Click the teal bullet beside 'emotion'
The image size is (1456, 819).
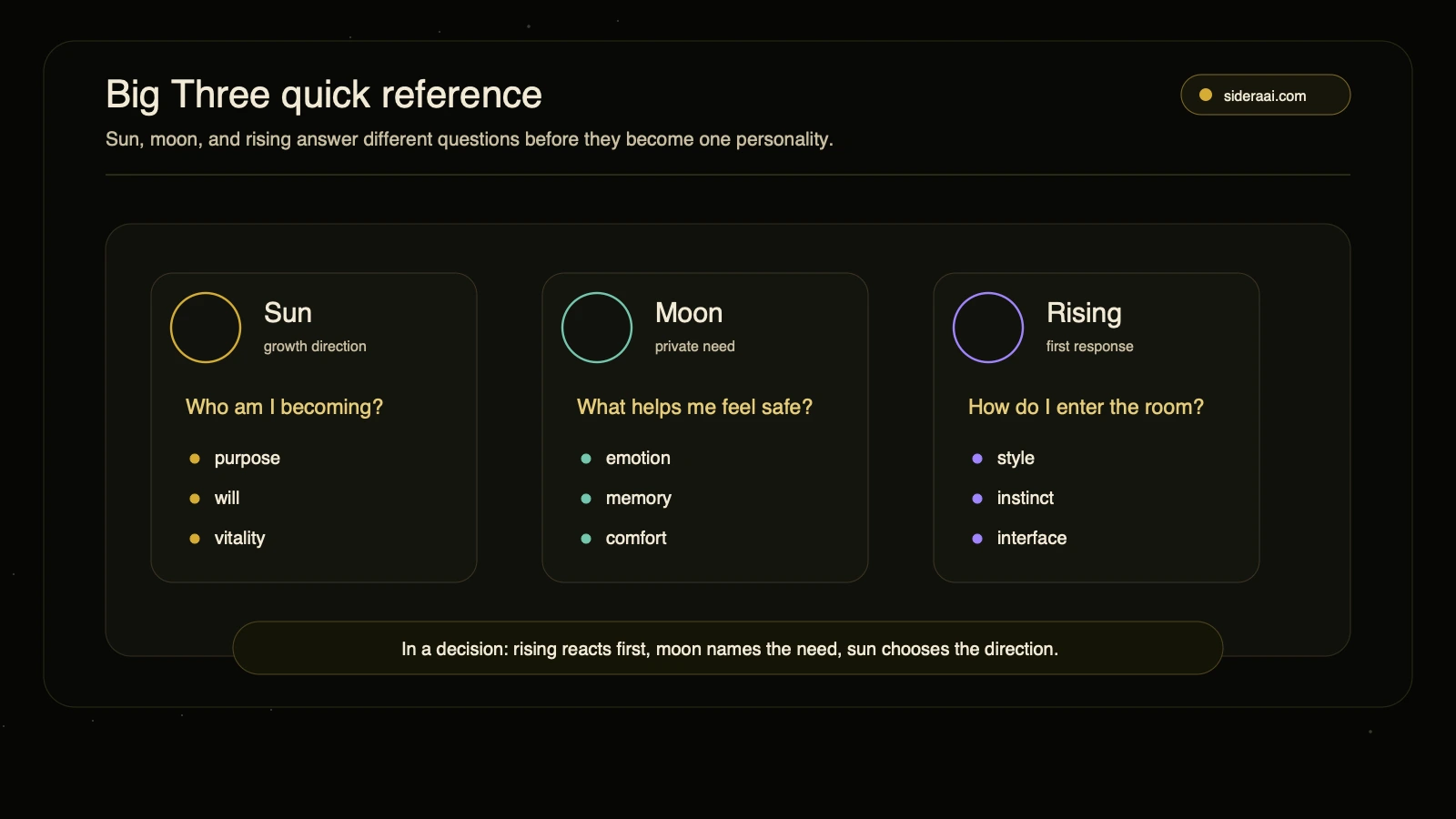(586, 459)
